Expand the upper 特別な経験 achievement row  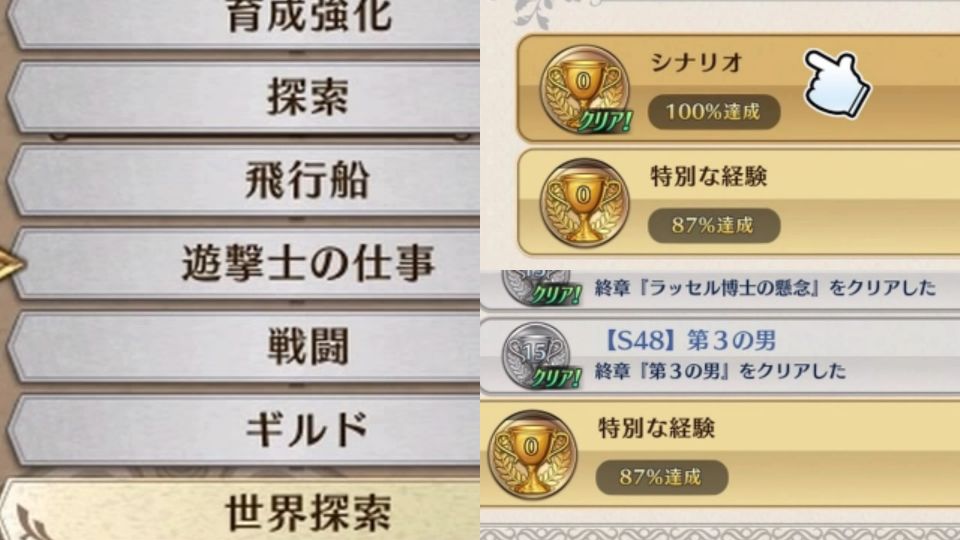[738, 203]
